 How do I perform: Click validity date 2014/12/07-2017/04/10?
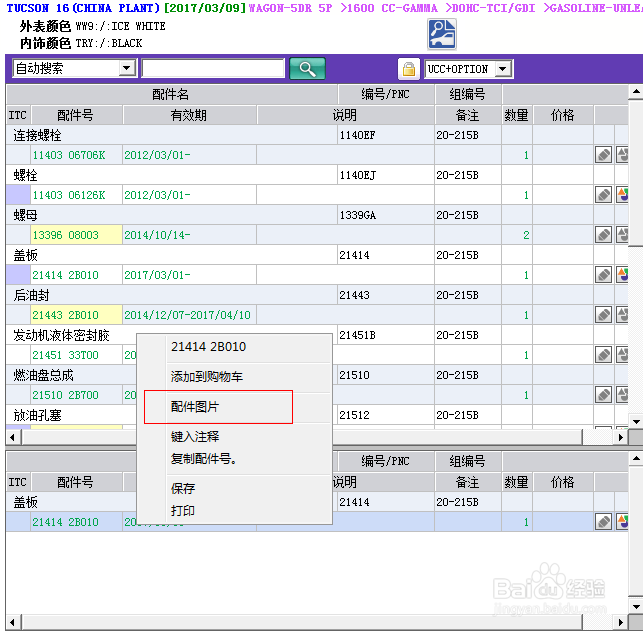pos(187,315)
